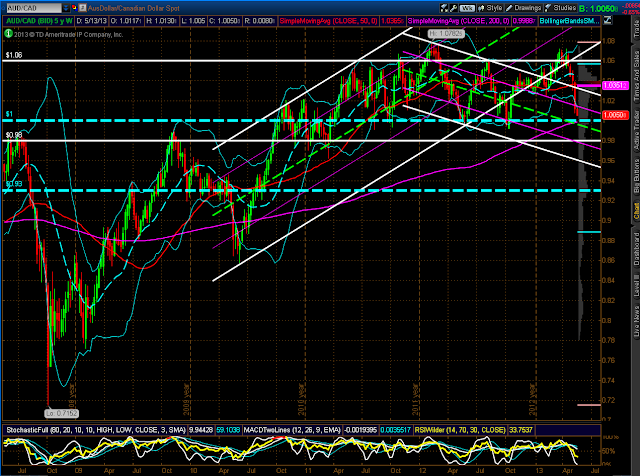
Task: Click the AUD/CAD symbol input field
Action: (32, 8)
